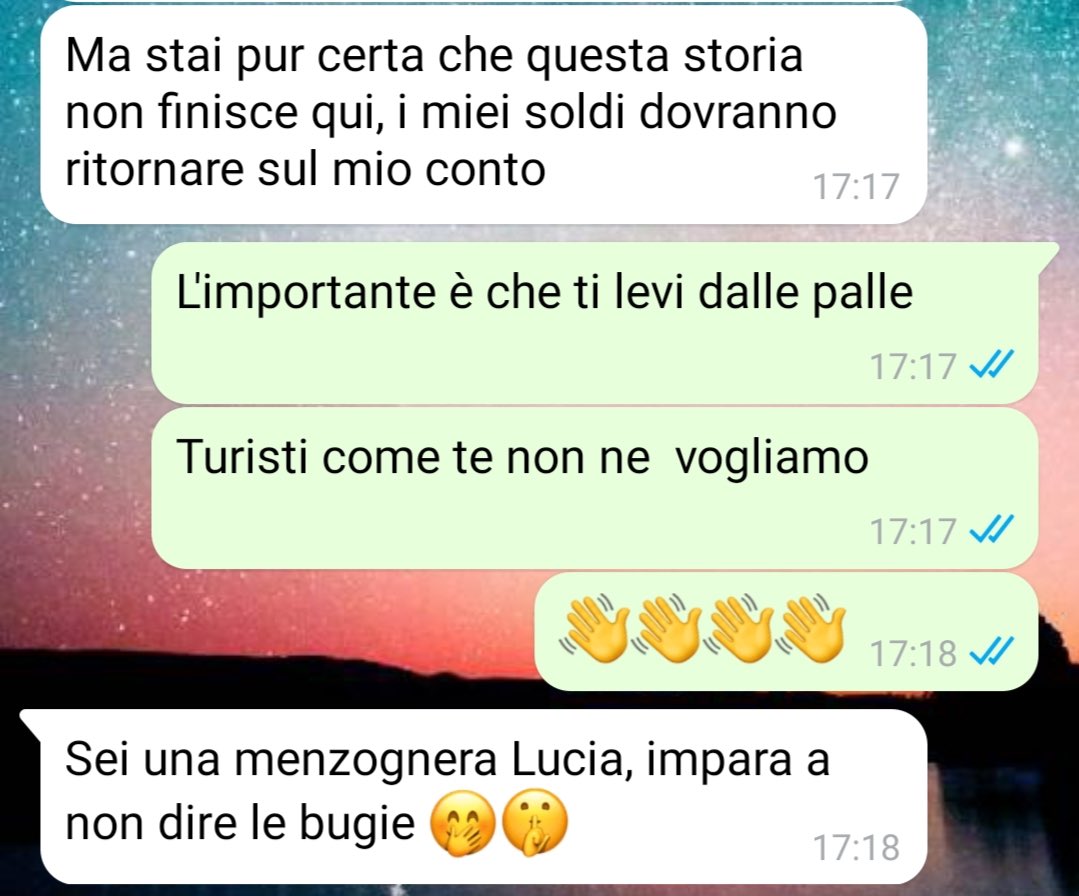1079x896 pixels.
Task: Tap the hand-over-mouth emoji
Action: pos(462,823)
